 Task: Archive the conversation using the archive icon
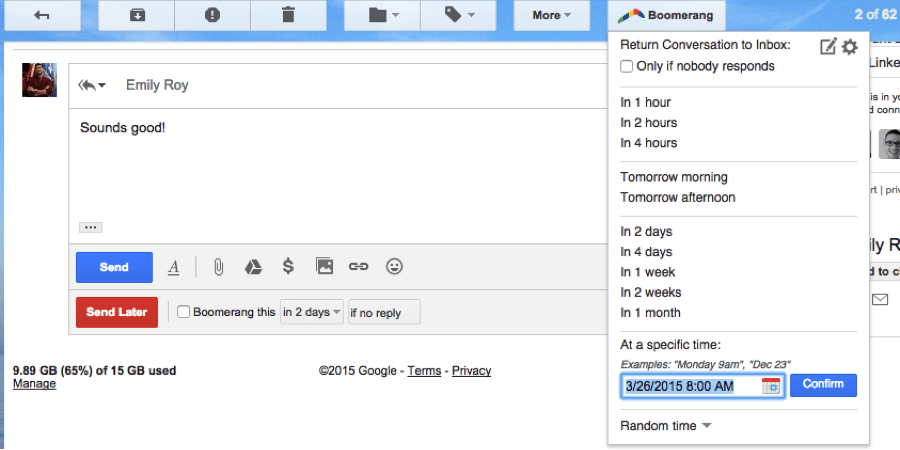136,15
